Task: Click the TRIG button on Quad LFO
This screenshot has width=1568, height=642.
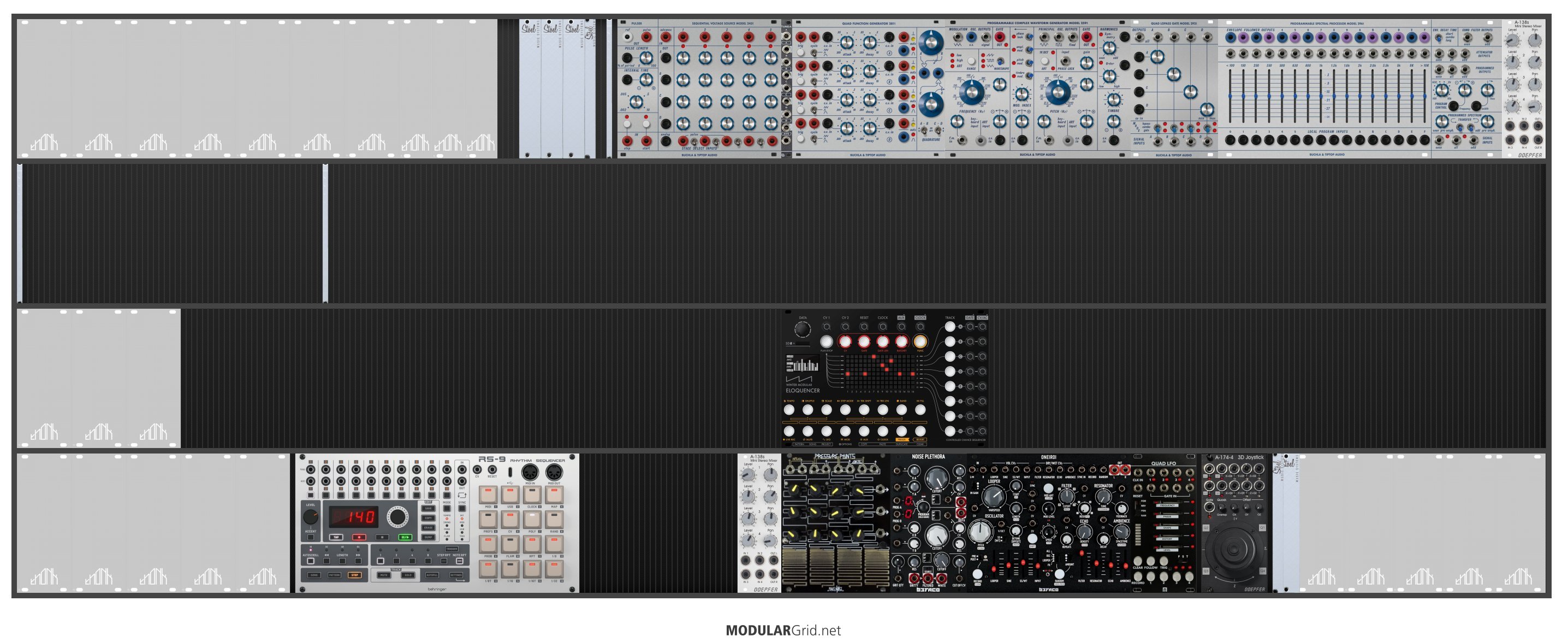Action: [x=1164, y=560]
